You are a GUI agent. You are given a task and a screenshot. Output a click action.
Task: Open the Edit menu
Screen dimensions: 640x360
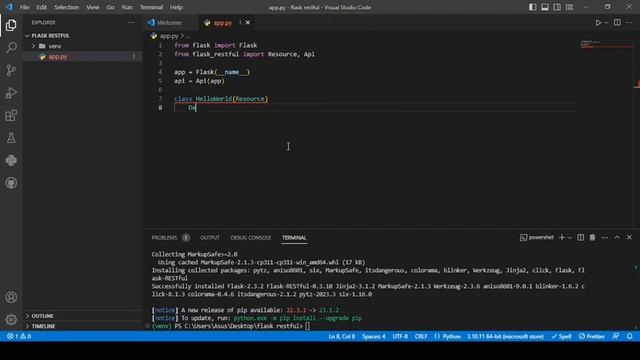[42, 7]
